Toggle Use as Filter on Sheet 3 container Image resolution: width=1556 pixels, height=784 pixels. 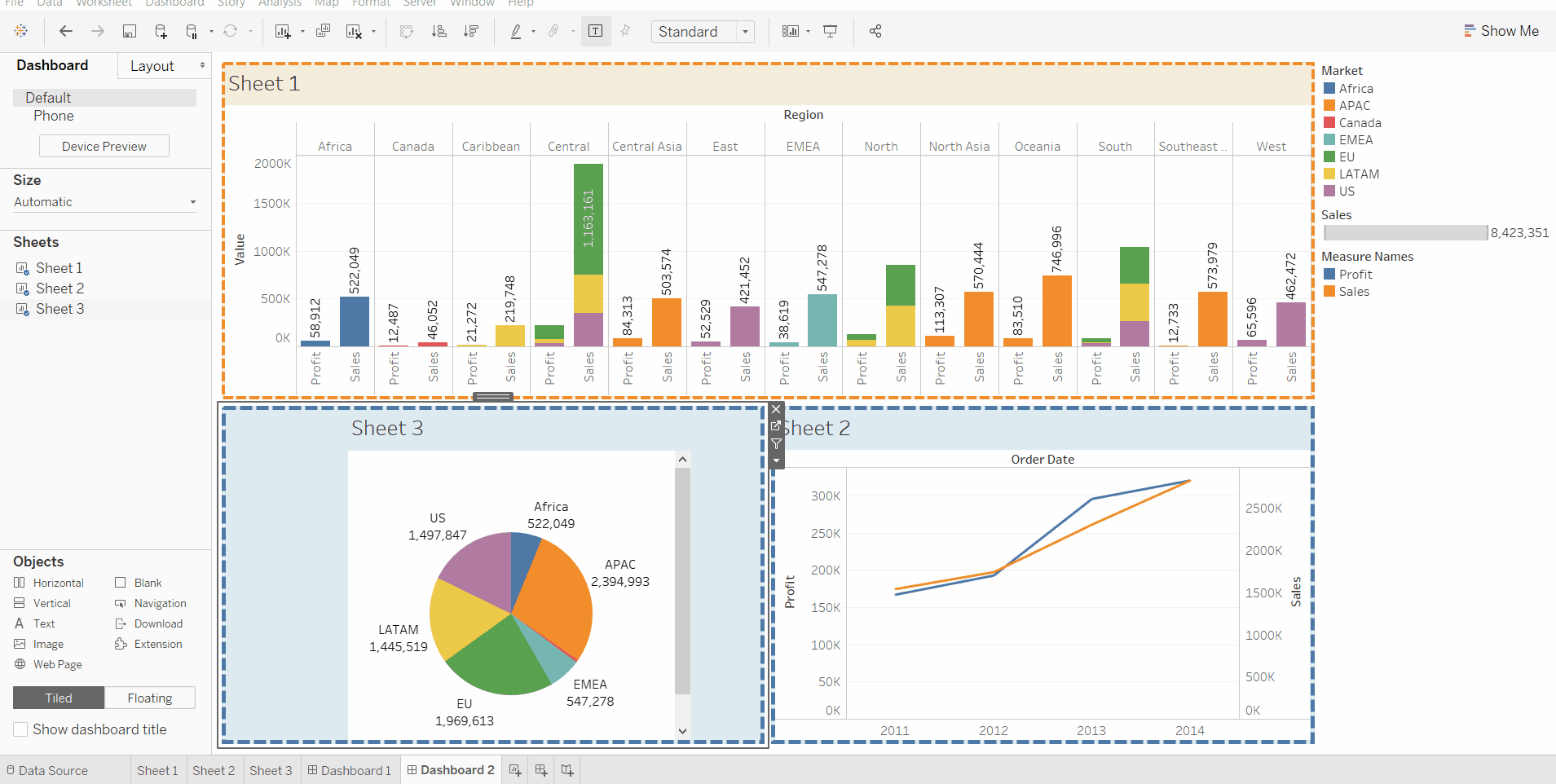(775, 444)
